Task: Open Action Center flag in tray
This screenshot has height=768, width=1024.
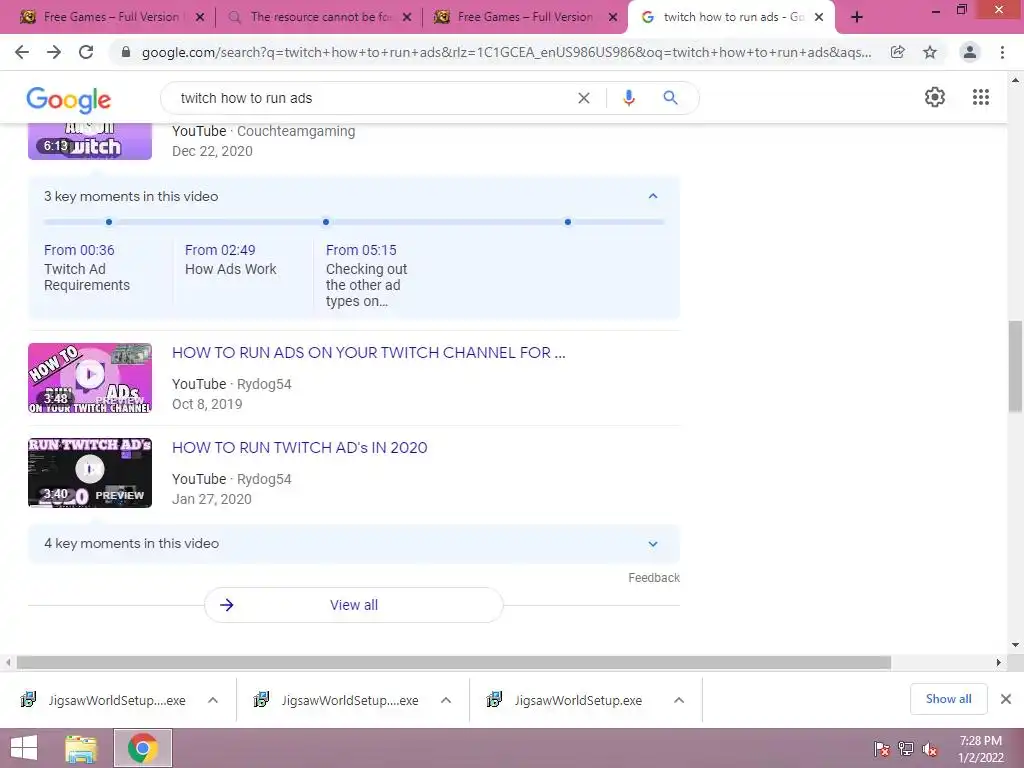Action: [x=881, y=749]
